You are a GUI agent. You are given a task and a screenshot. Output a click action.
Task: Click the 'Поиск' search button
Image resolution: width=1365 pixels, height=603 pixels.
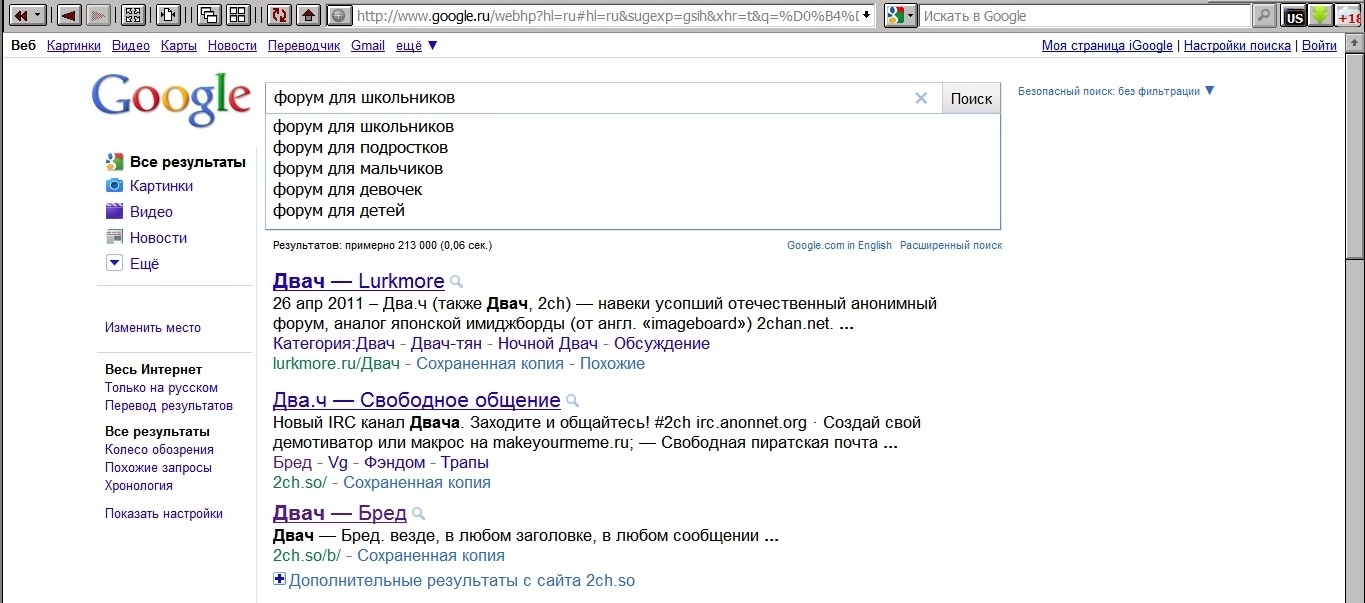click(971, 98)
